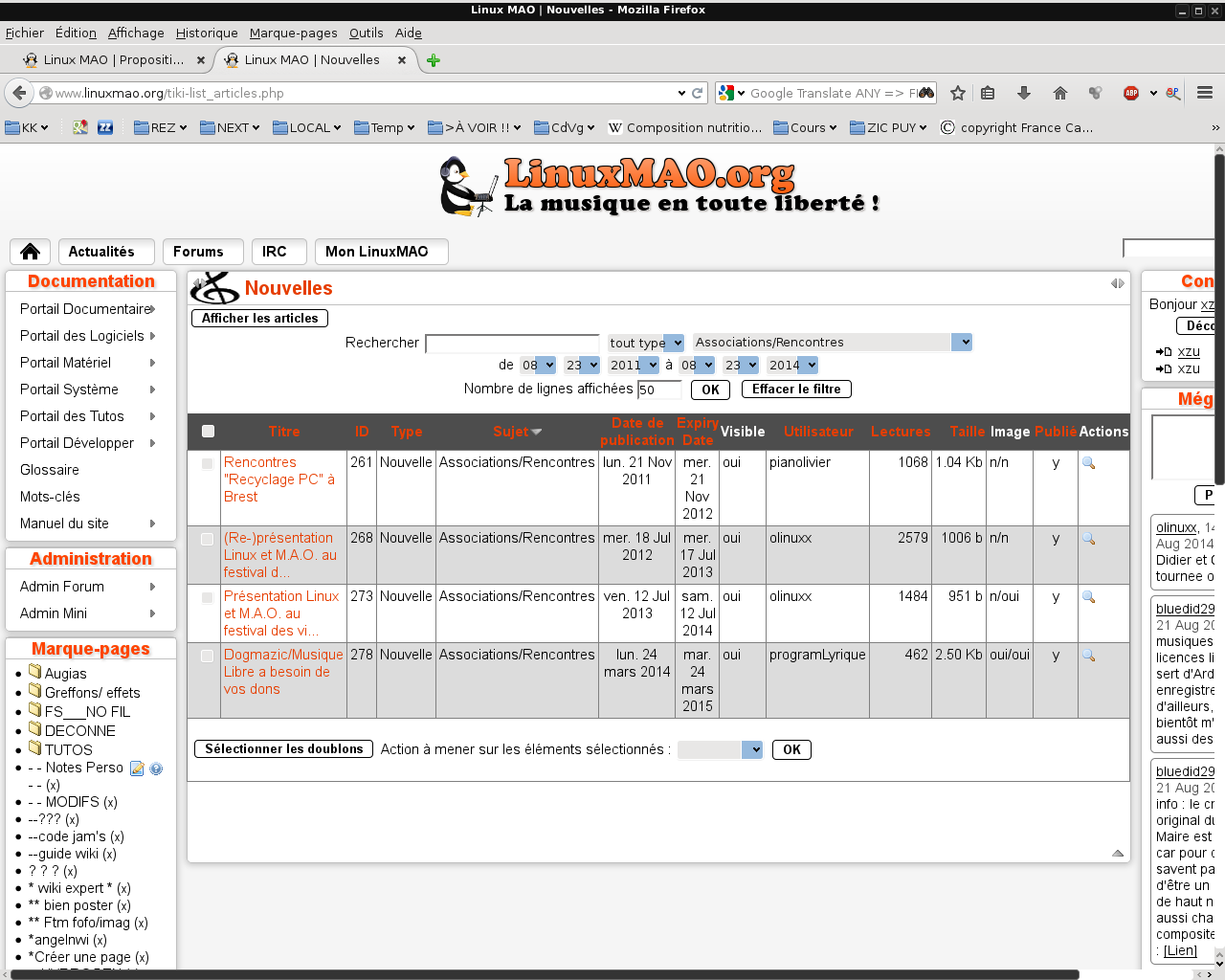Open the Affichage menu
Viewport: 1225px width, 980px height.
tap(136, 33)
